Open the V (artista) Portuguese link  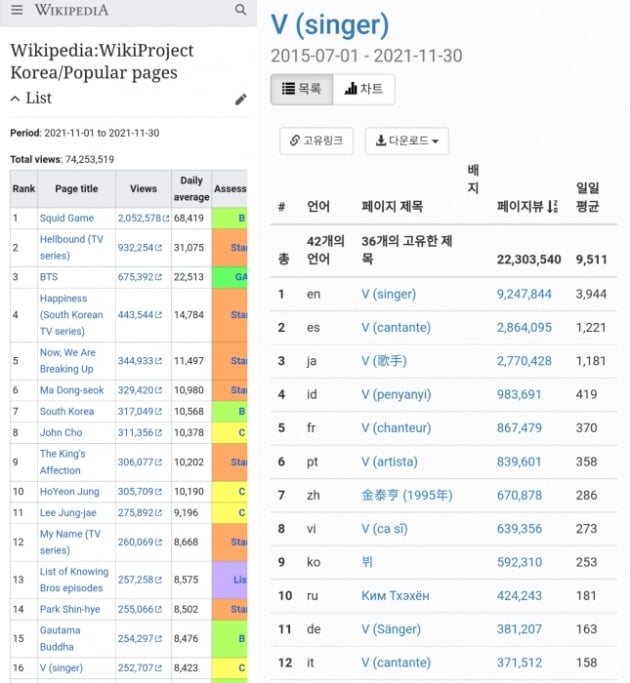[390, 461]
